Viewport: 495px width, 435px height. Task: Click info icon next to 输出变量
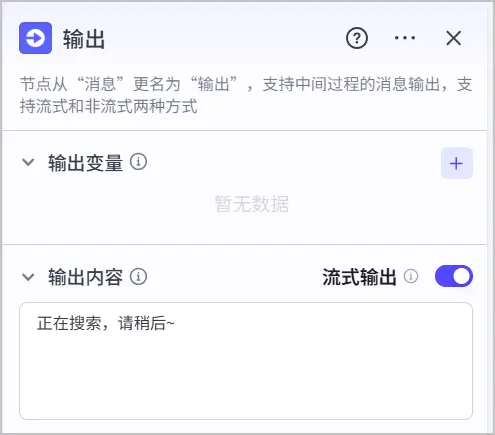[x=138, y=162]
